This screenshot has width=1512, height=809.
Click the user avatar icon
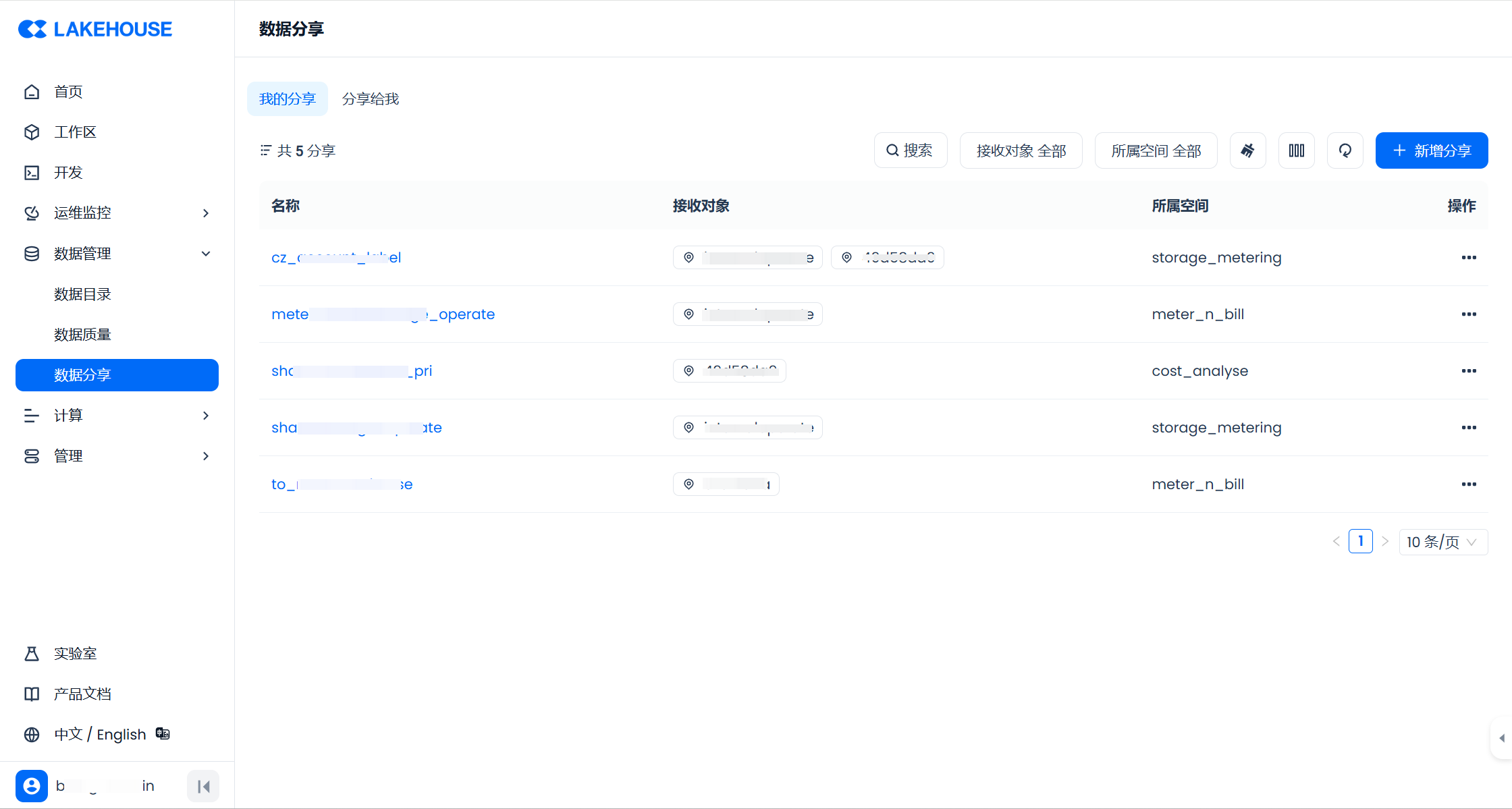[x=32, y=786]
